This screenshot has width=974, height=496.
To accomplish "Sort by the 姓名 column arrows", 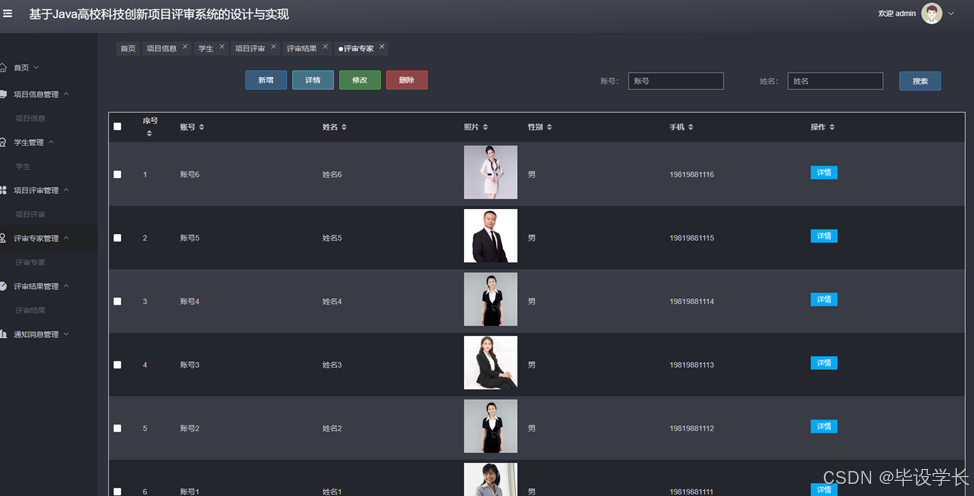I will pyautogui.click(x=344, y=127).
